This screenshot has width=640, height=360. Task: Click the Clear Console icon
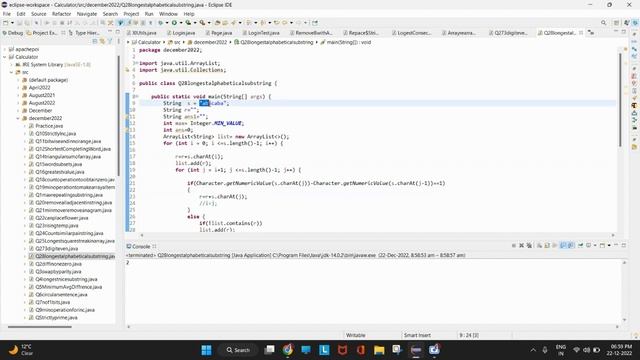tap(540, 245)
